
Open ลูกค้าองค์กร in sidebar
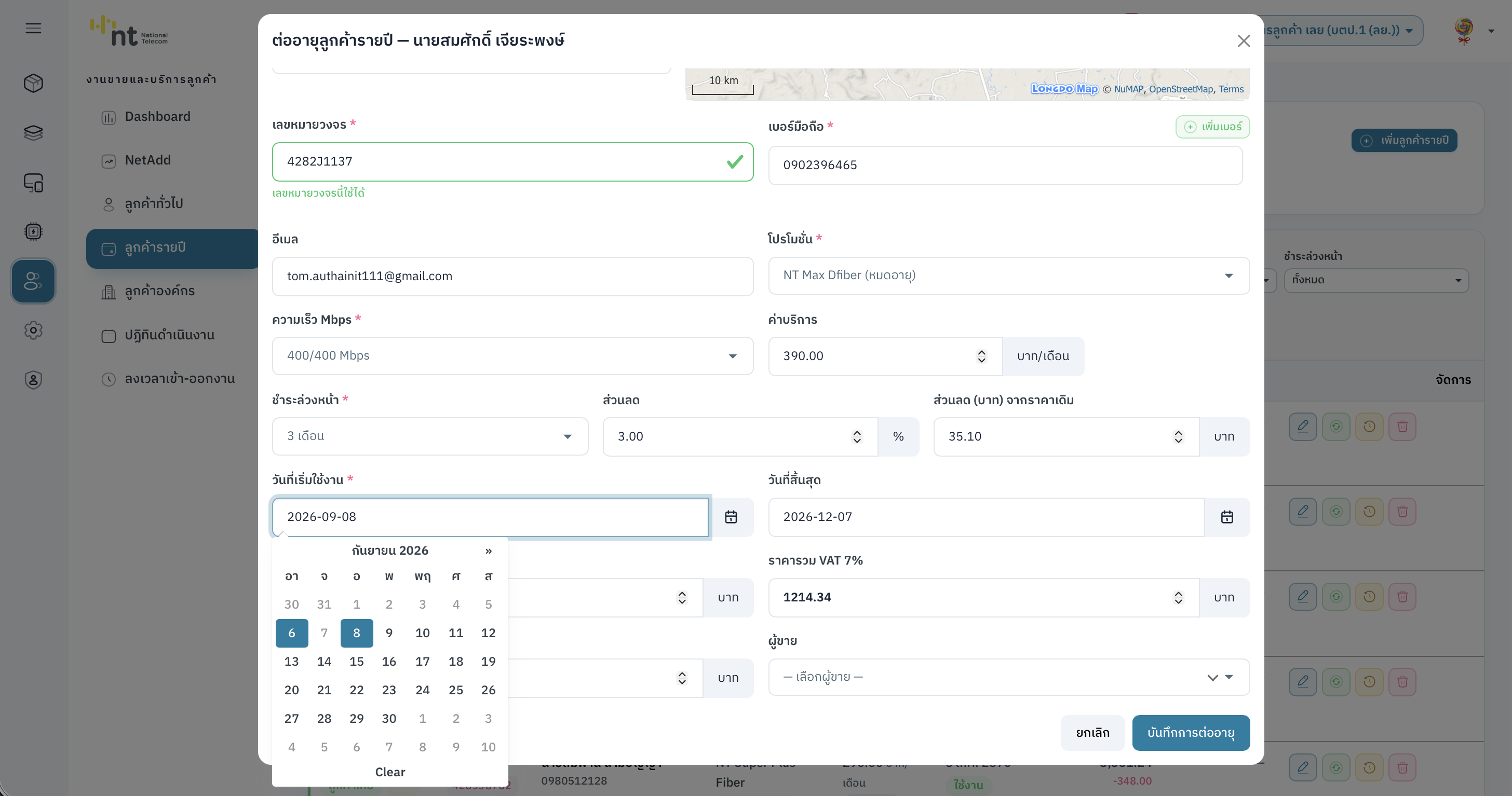coord(159,291)
